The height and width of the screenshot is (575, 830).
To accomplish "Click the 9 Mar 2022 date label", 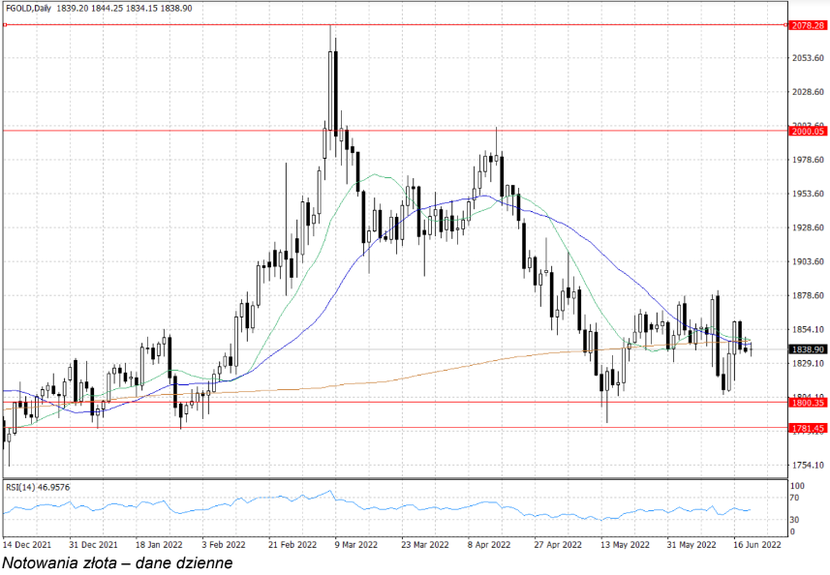I will pos(356,545).
